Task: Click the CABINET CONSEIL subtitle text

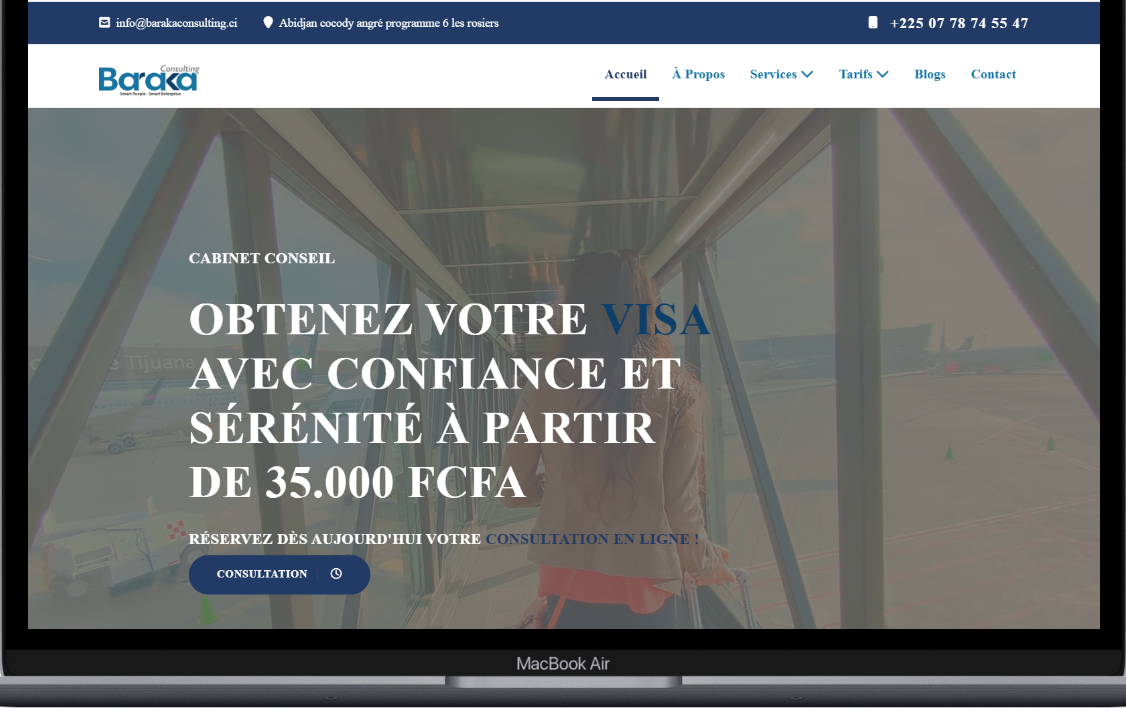Action: (261, 258)
